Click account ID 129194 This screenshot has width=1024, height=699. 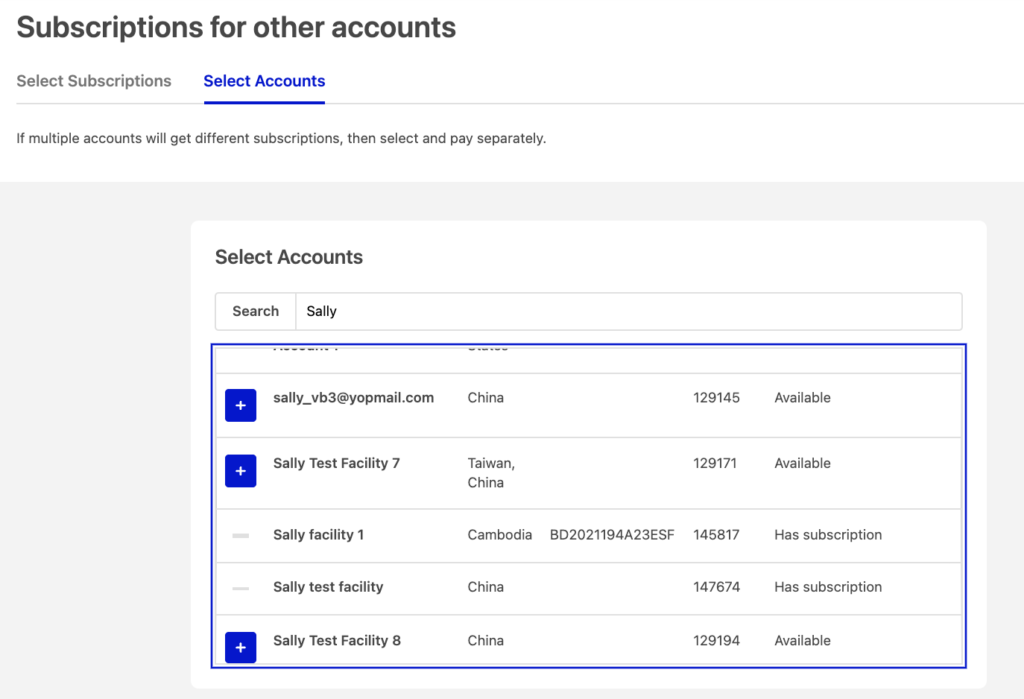pos(716,640)
